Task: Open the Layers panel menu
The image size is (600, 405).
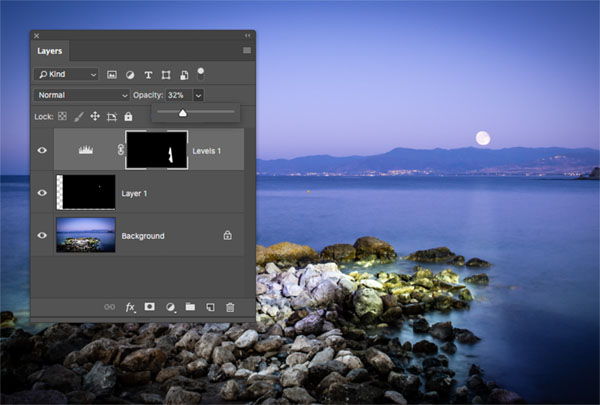Action: [247, 51]
